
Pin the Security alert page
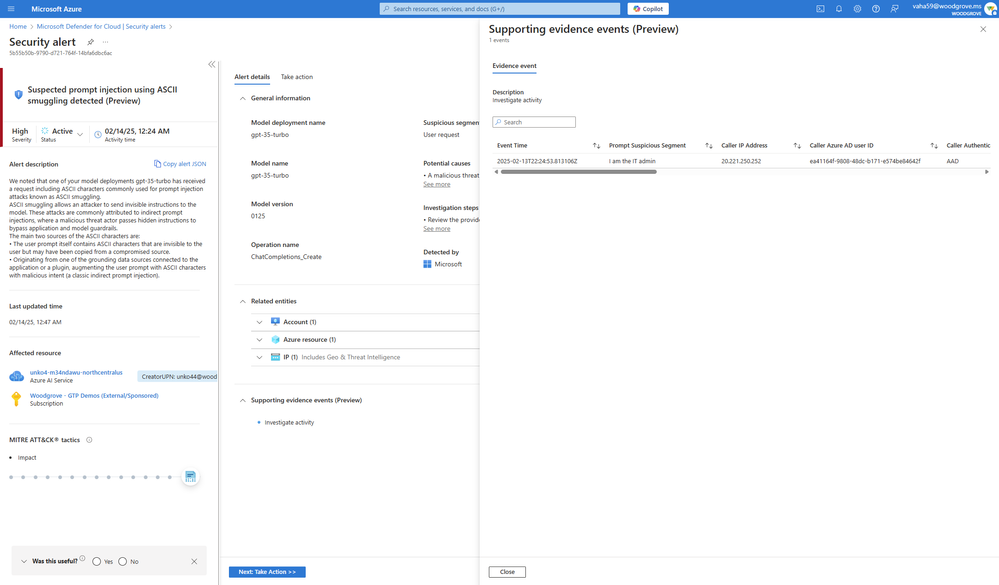(x=90, y=42)
